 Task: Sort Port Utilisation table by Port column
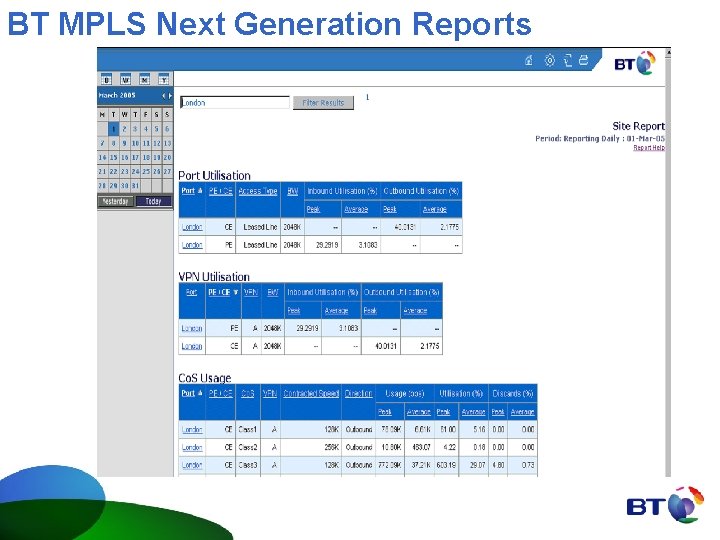tap(188, 191)
